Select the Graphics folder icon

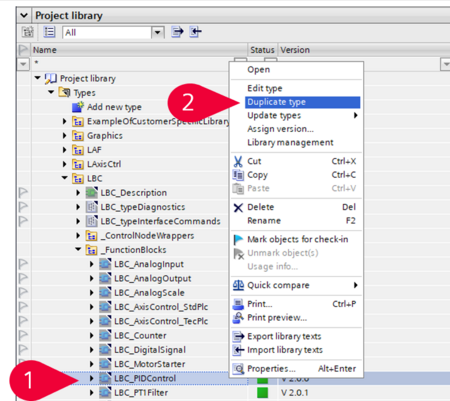tap(78, 136)
